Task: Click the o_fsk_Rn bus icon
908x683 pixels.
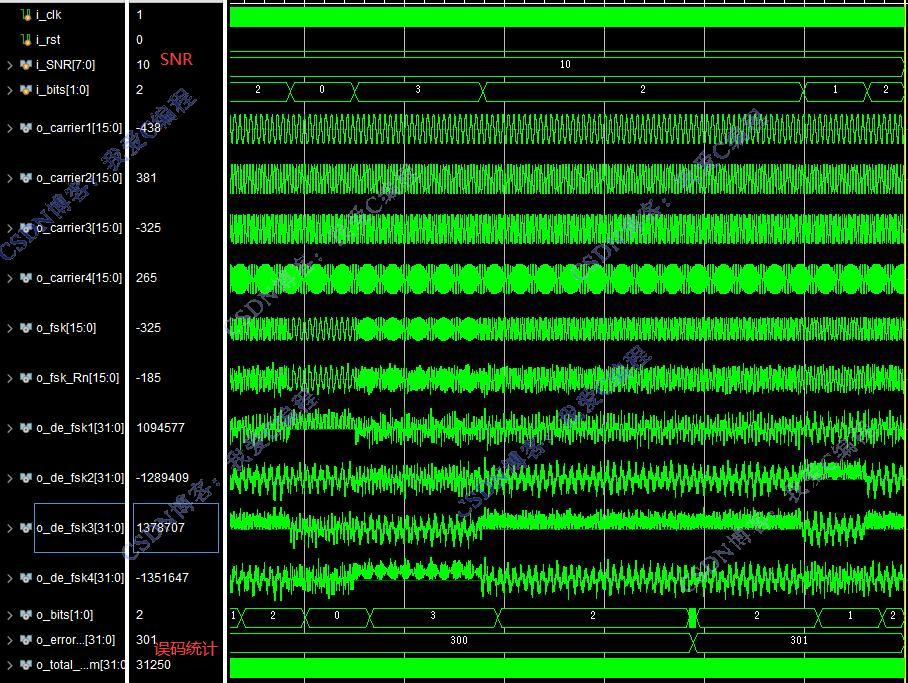Action: (x=25, y=378)
